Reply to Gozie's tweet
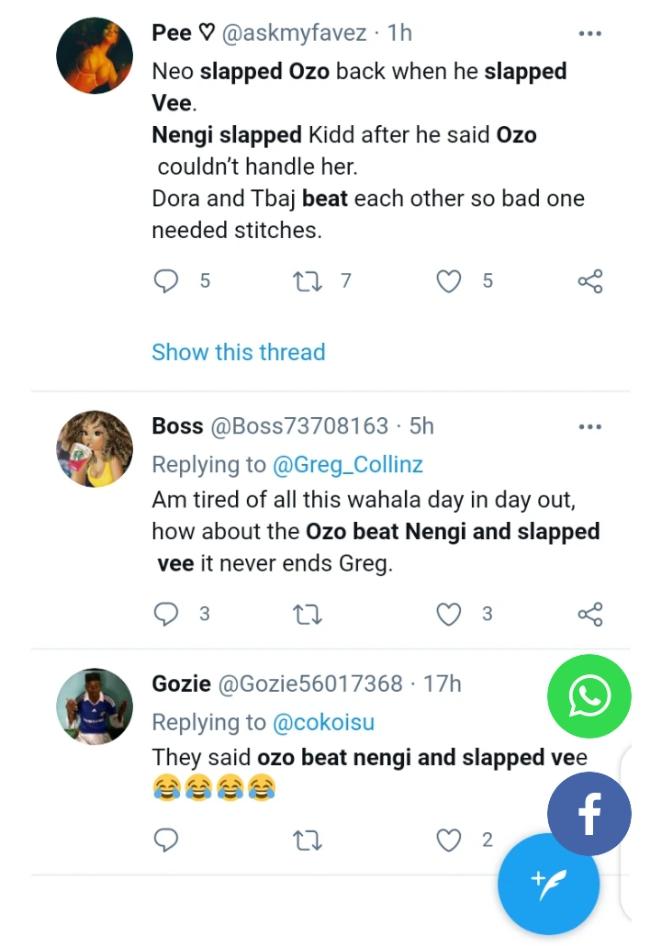Image resolution: width=661 pixels, height=946 pixels. click(165, 840)
